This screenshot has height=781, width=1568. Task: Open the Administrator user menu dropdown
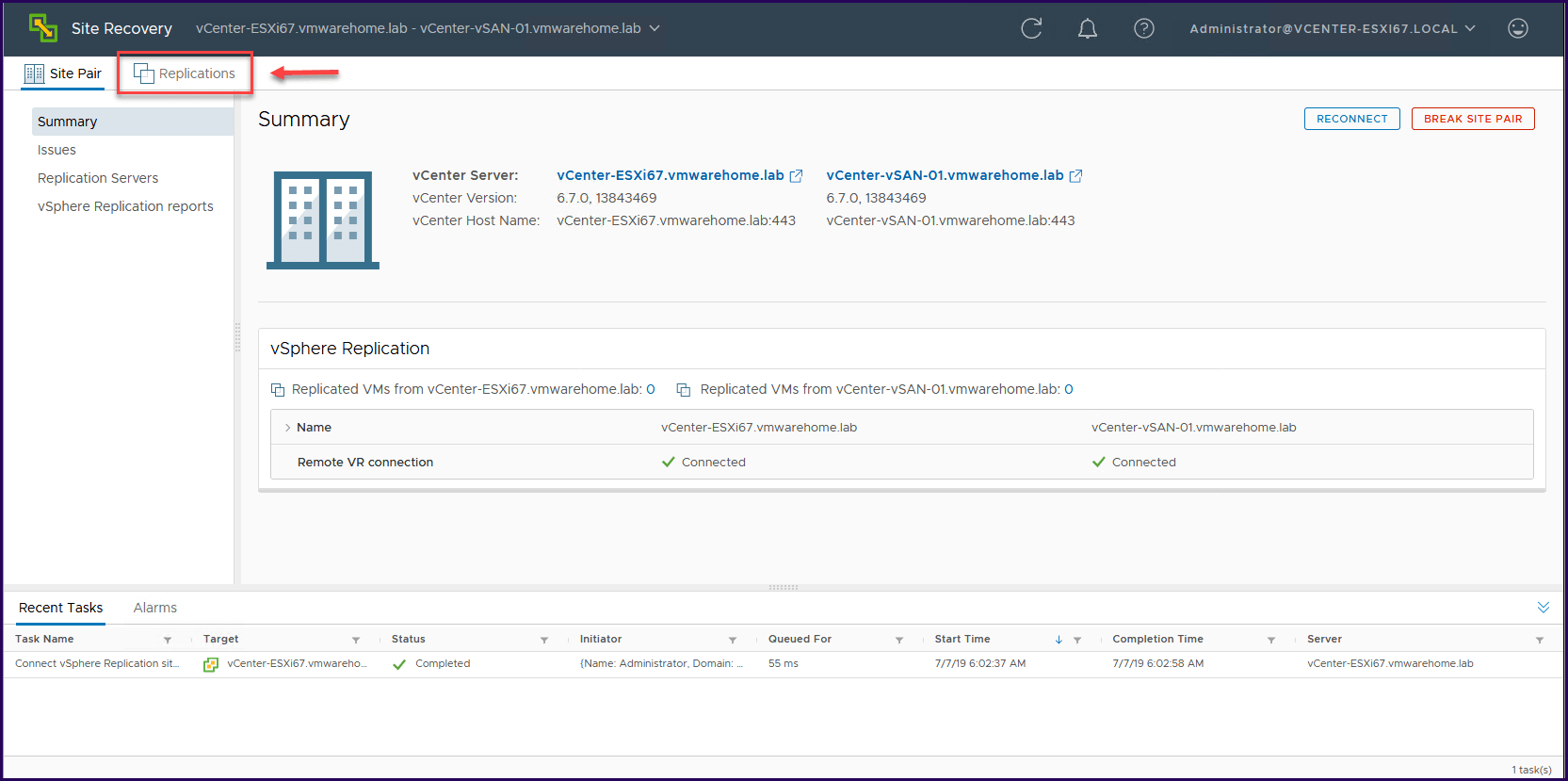(x=1333, y=28)
